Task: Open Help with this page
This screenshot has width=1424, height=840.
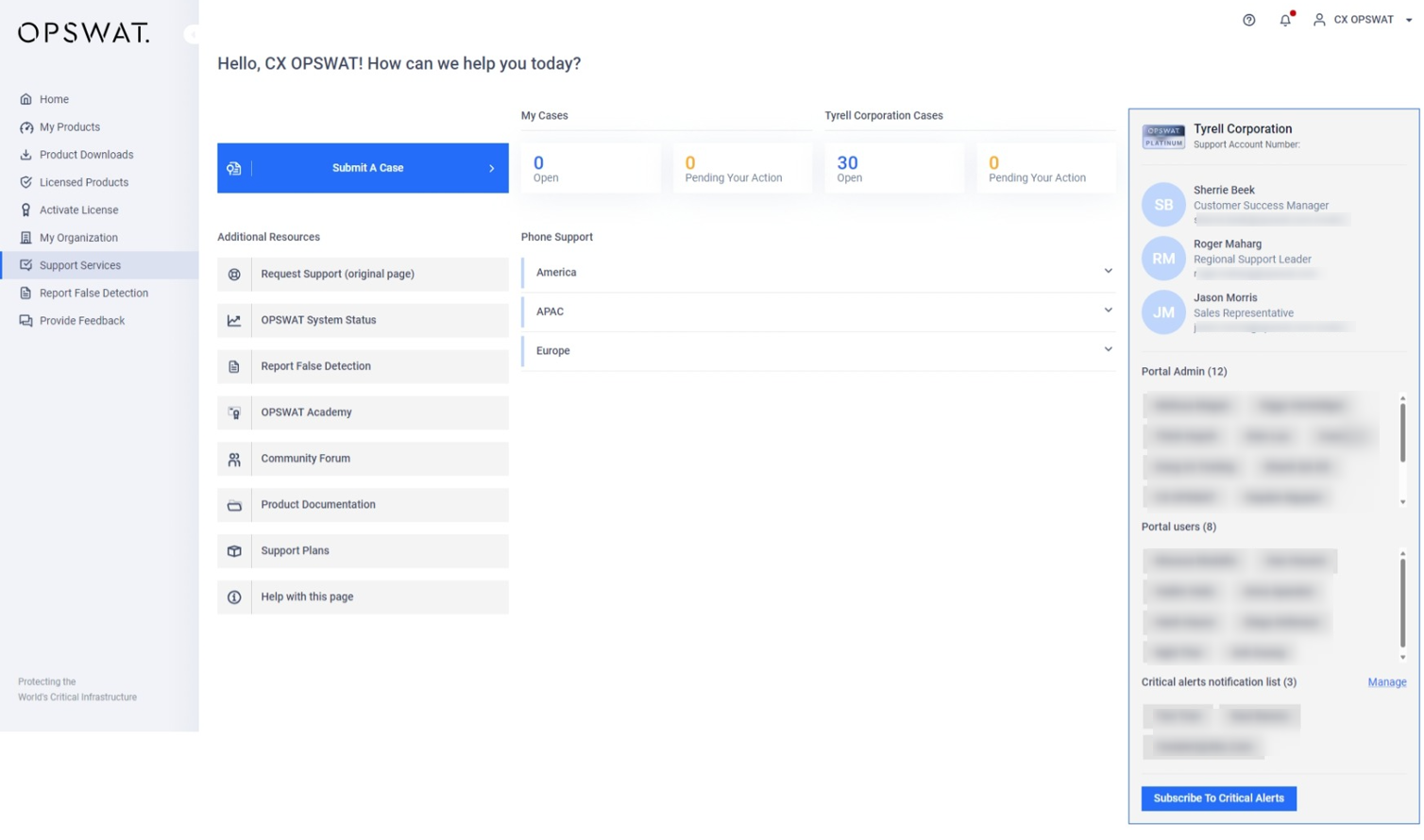Action: pyautogui.click(x=363, y=597)
